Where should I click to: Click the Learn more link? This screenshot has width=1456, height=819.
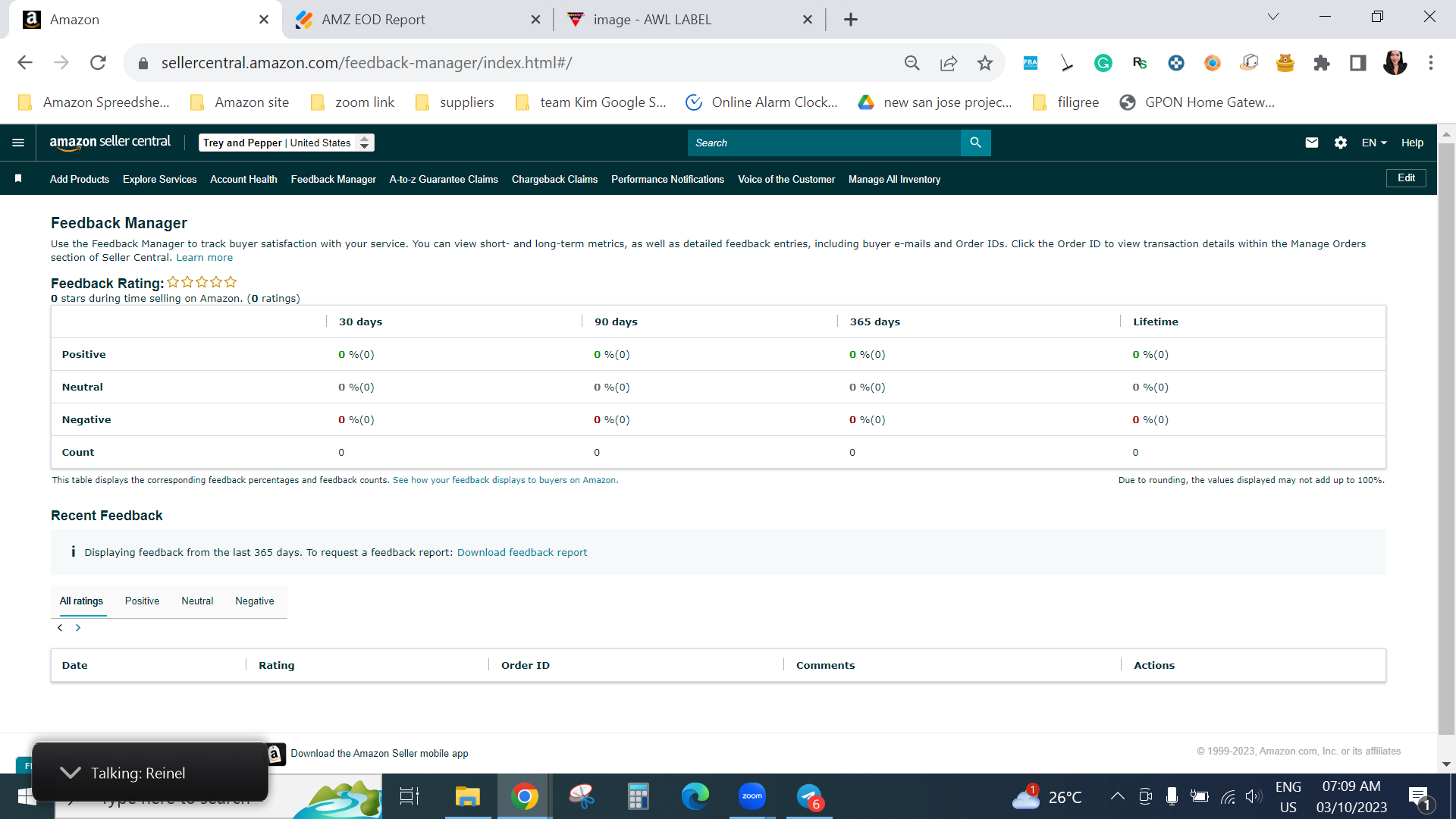point(205,258)
